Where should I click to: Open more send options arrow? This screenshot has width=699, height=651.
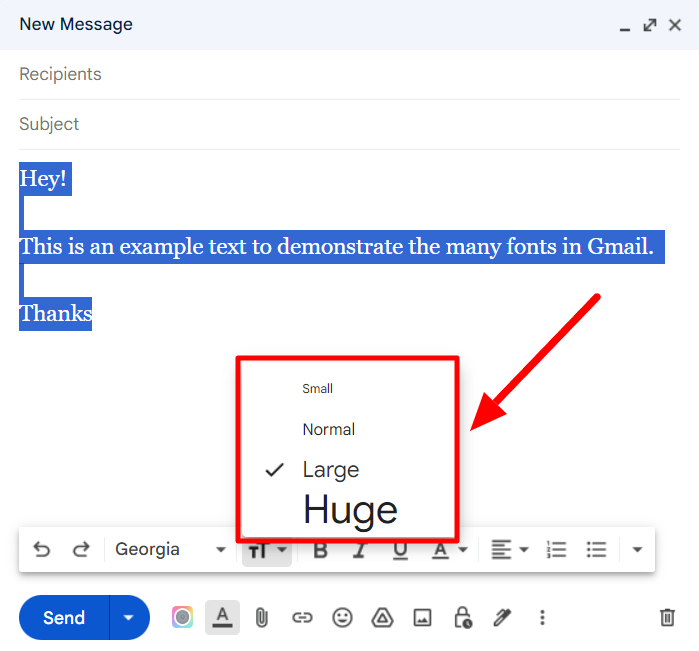point(129,618)
